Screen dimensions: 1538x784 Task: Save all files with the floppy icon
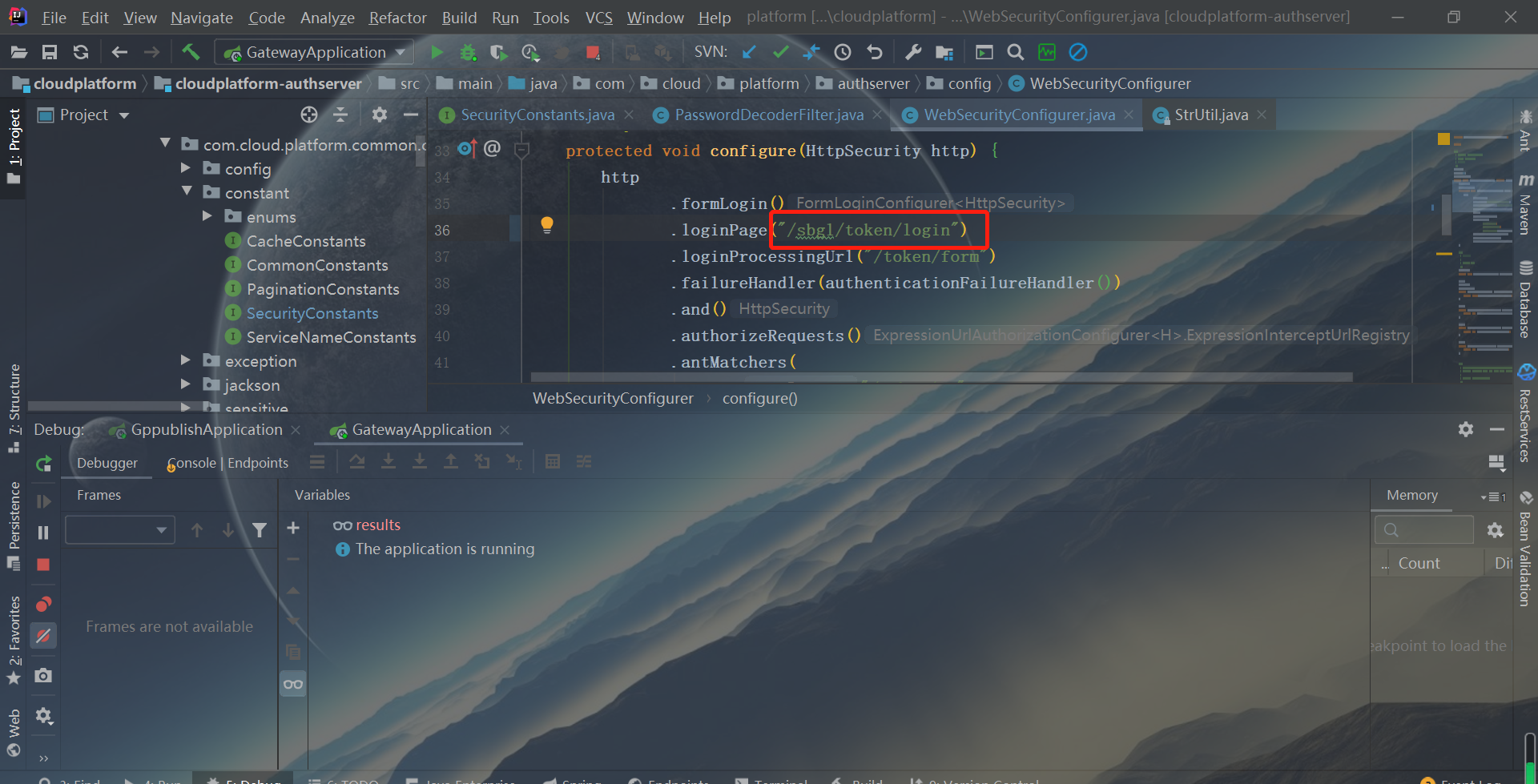50,52
